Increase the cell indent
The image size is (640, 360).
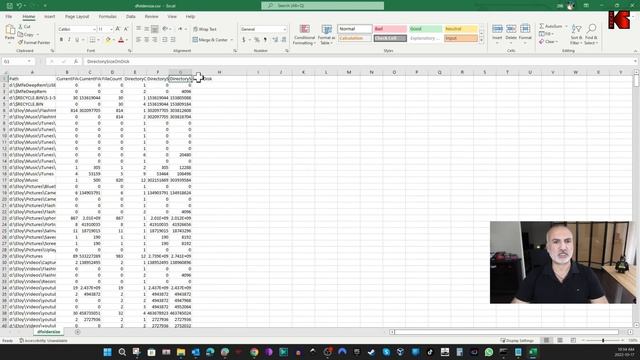173,40
